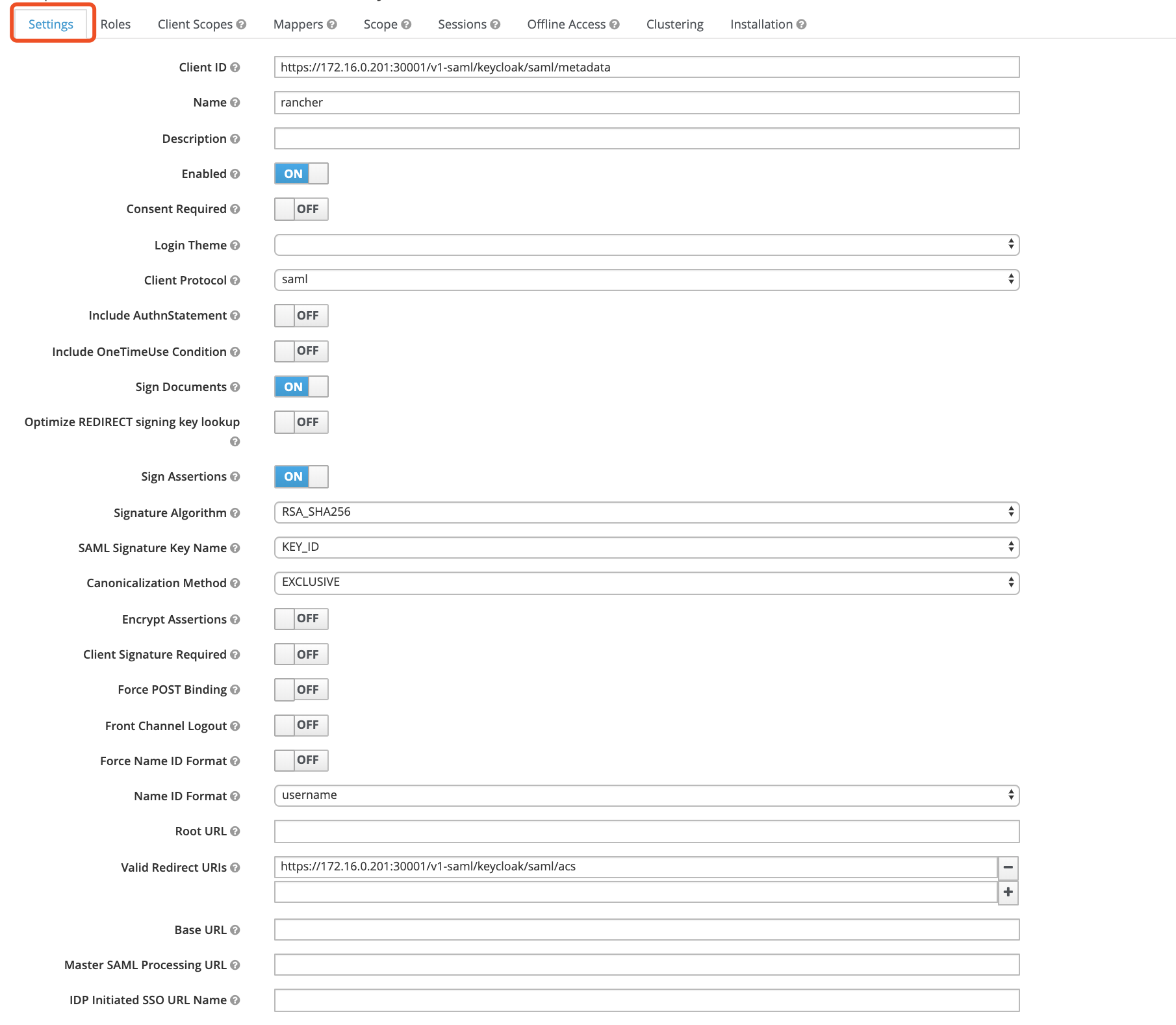
Task: Click help icon under Optimize REDIRECT signing key lookup
Action: click(x=235, y=442)
